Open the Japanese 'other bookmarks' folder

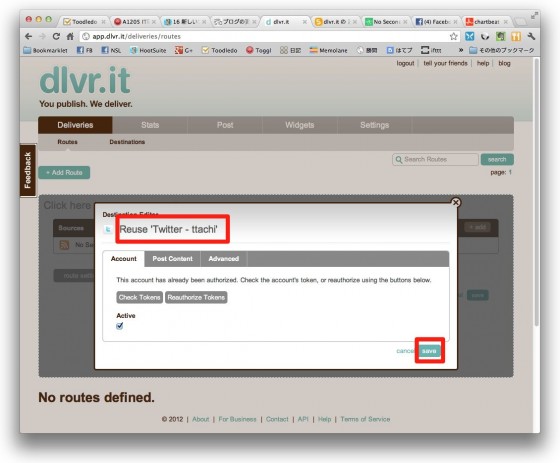(502, 50)
